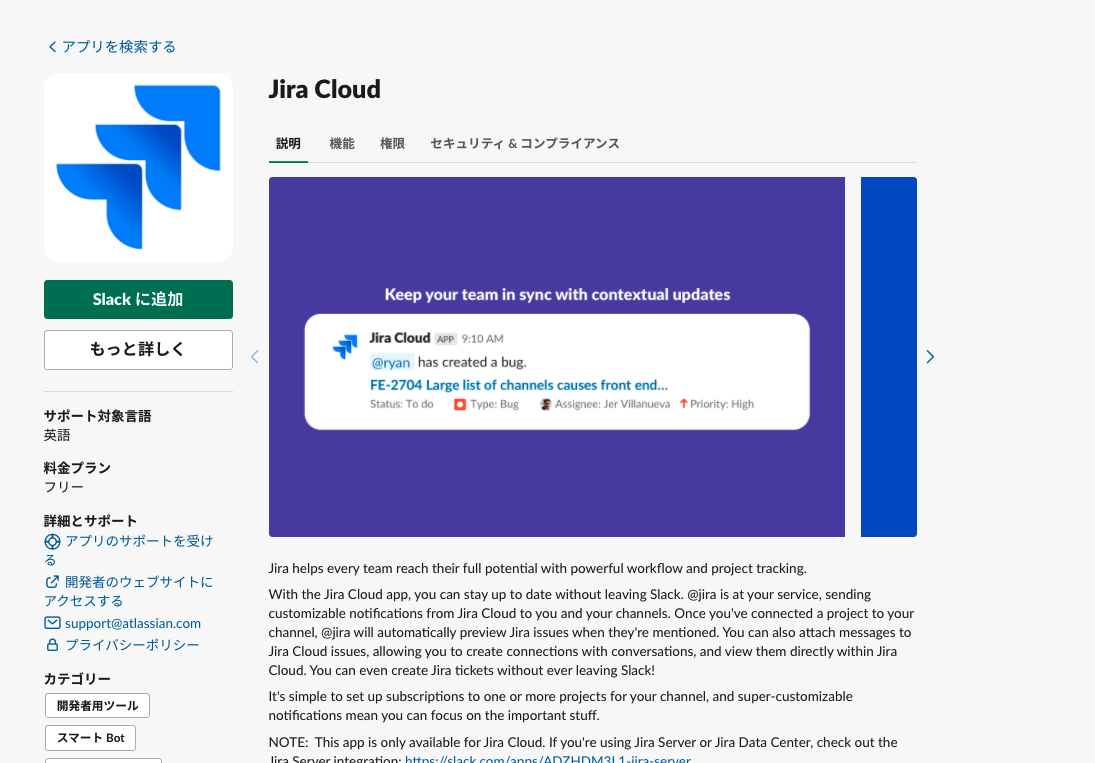Click the フリー pricing value
This screenshot has width=1095, height=763.
point(64,487)
